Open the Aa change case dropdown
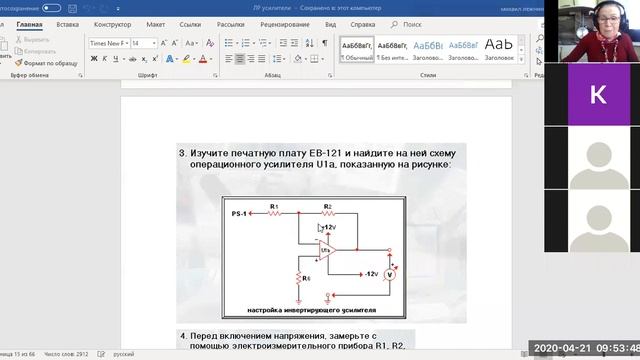The image size is (640, 360). [191, 43]
